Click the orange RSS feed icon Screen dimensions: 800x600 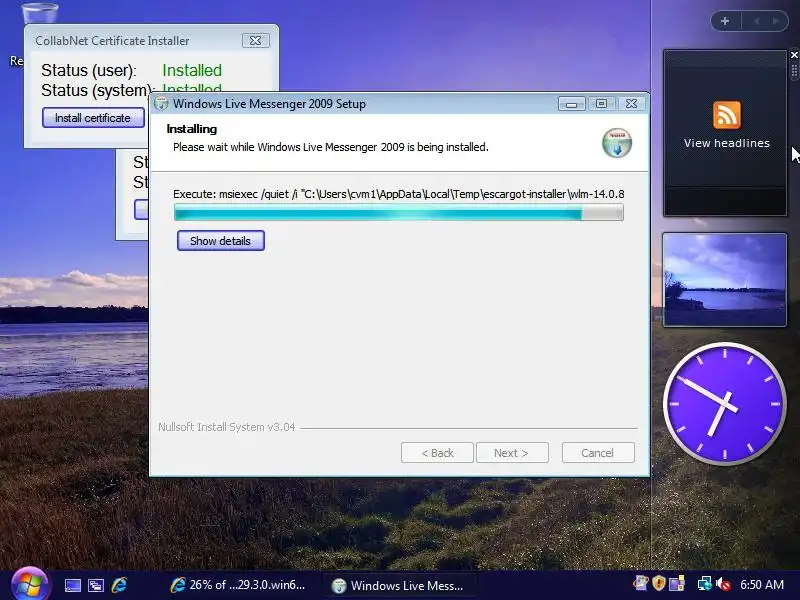coord(727,115)
